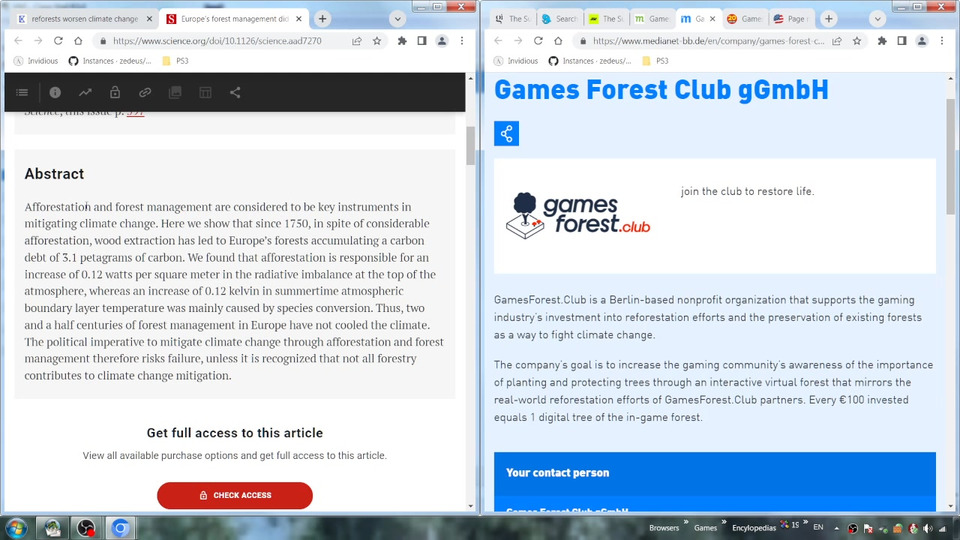Go back in the science.org window
The image size is (960, 540).
pyautogui.click(x=18, y=41)
